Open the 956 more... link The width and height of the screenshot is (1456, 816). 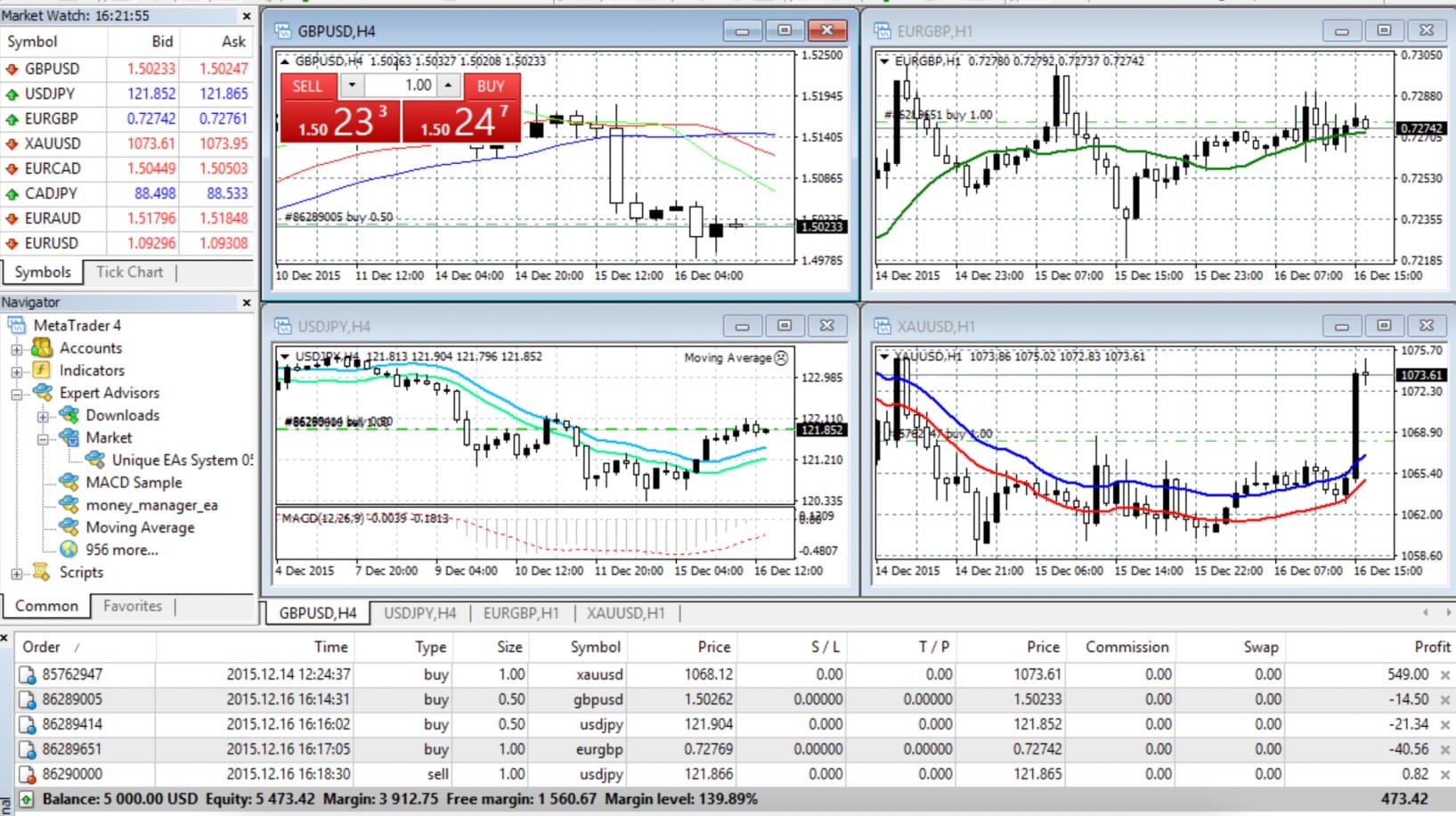[122, 550]
